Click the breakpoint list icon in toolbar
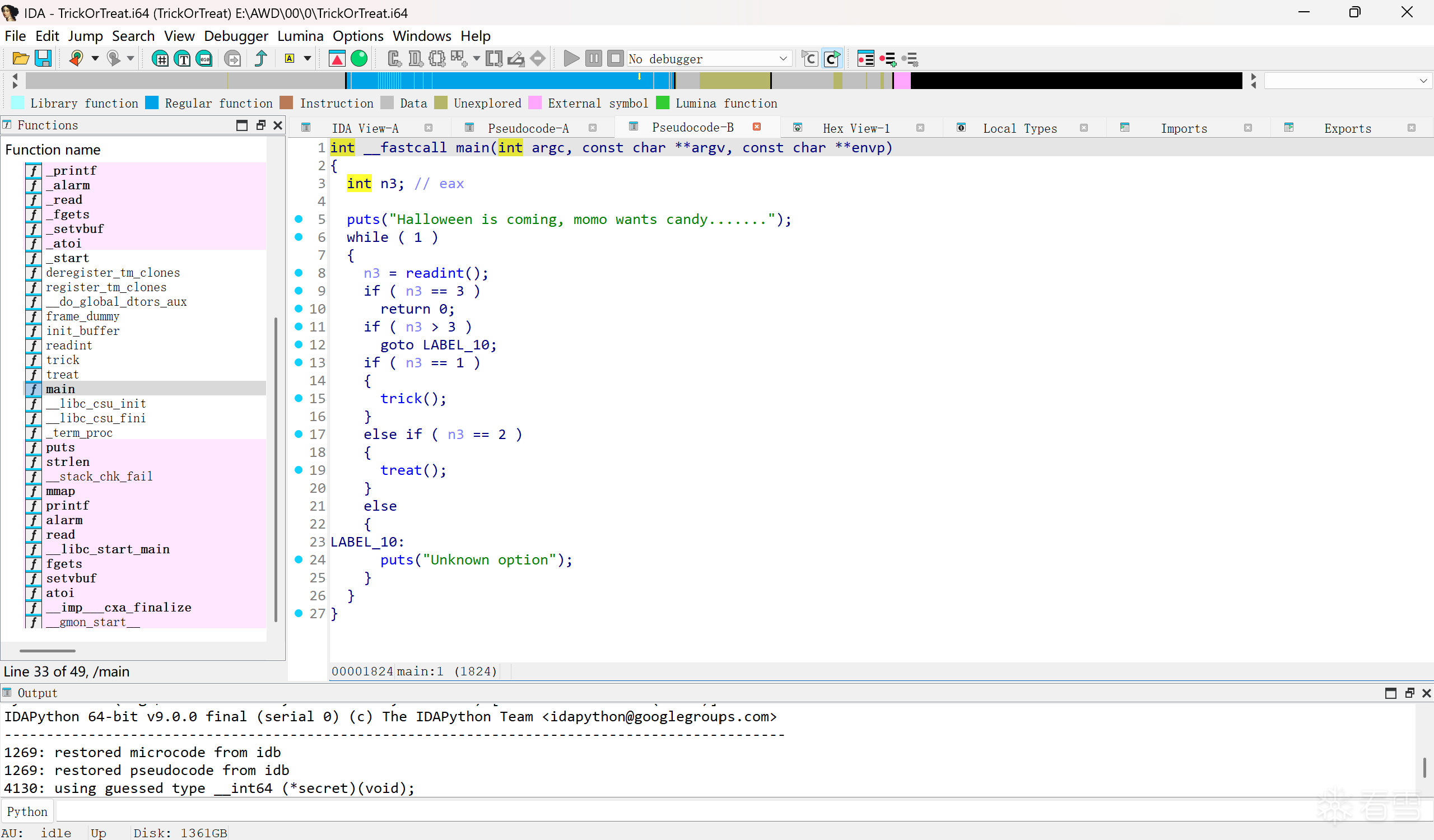1434x840 pixels. 865,59
